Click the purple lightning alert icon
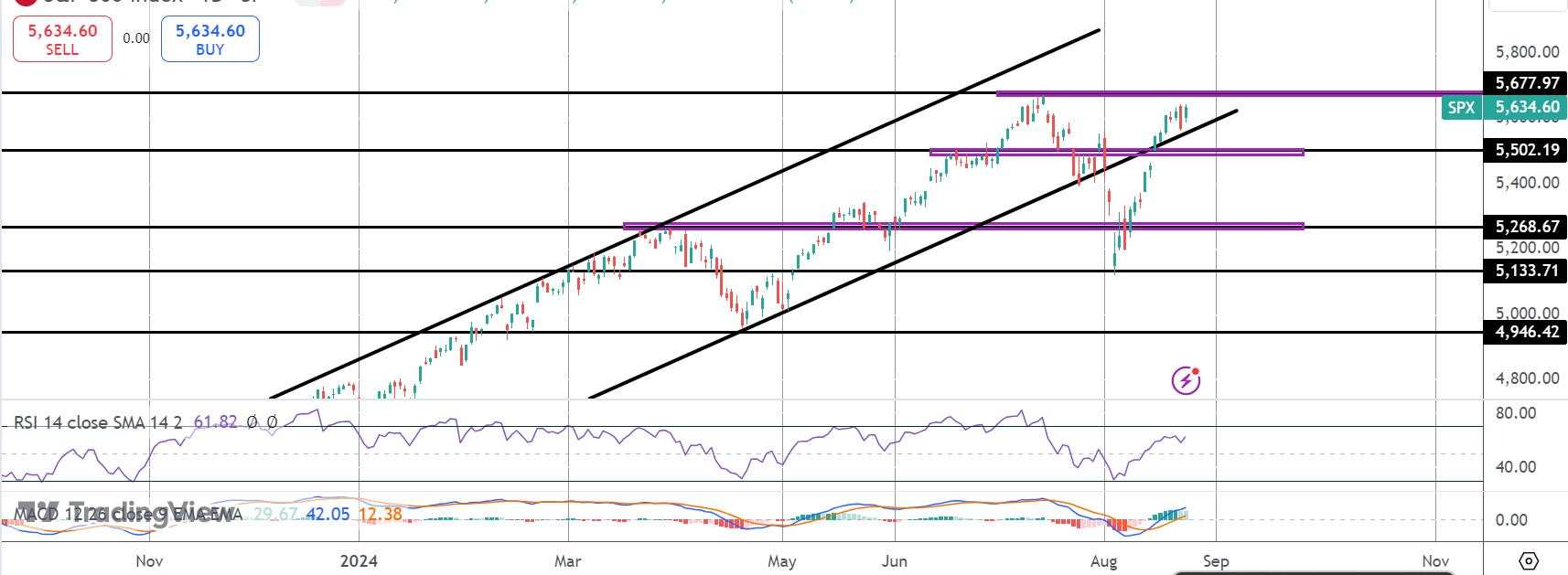Image resolution: width=1568 pixels, height=575 pixels. (x=1187, y=379)
